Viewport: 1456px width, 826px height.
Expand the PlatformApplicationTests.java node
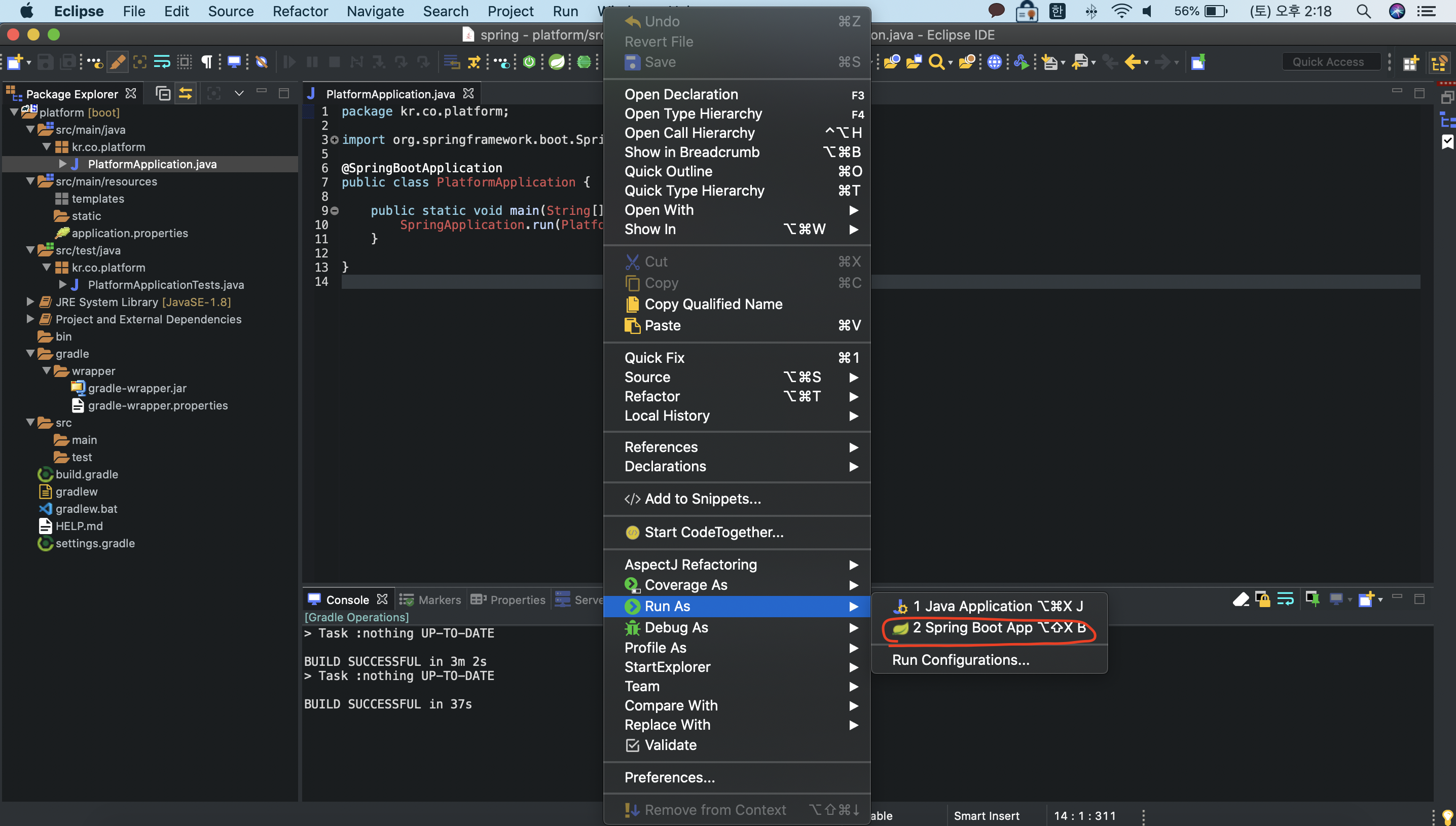click(62, 285)
